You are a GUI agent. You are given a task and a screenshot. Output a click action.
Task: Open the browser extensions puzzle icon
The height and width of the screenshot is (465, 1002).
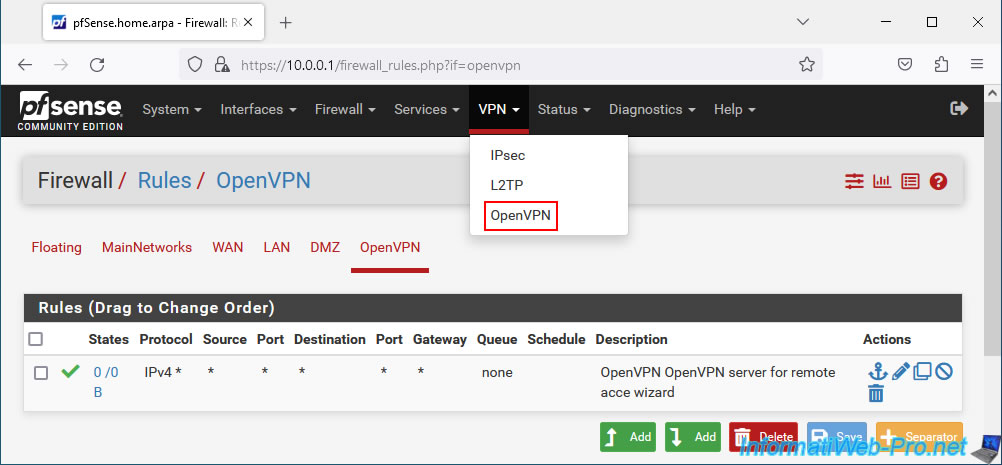[941, 65]
